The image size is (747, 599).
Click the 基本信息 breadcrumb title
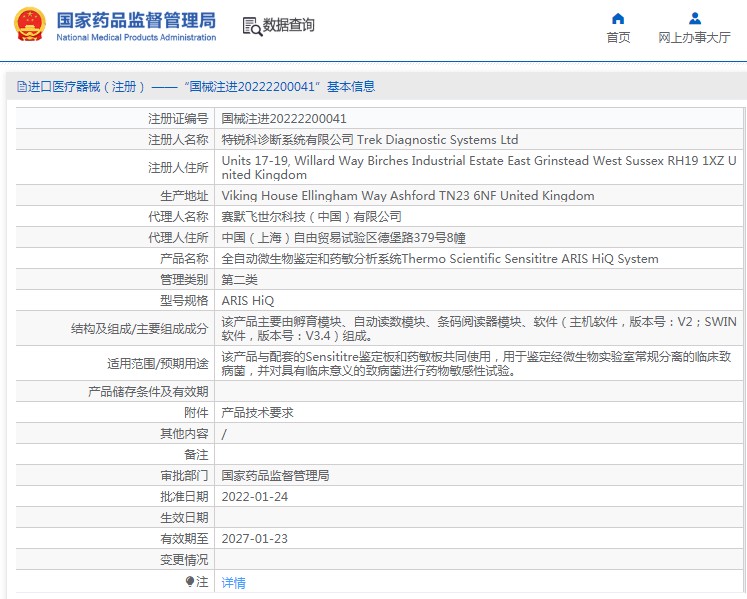point(351,86)
